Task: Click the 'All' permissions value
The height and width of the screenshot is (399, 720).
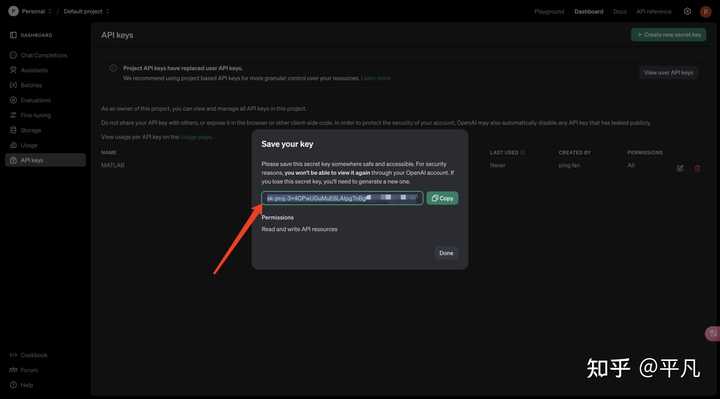Action: [631, 165]
